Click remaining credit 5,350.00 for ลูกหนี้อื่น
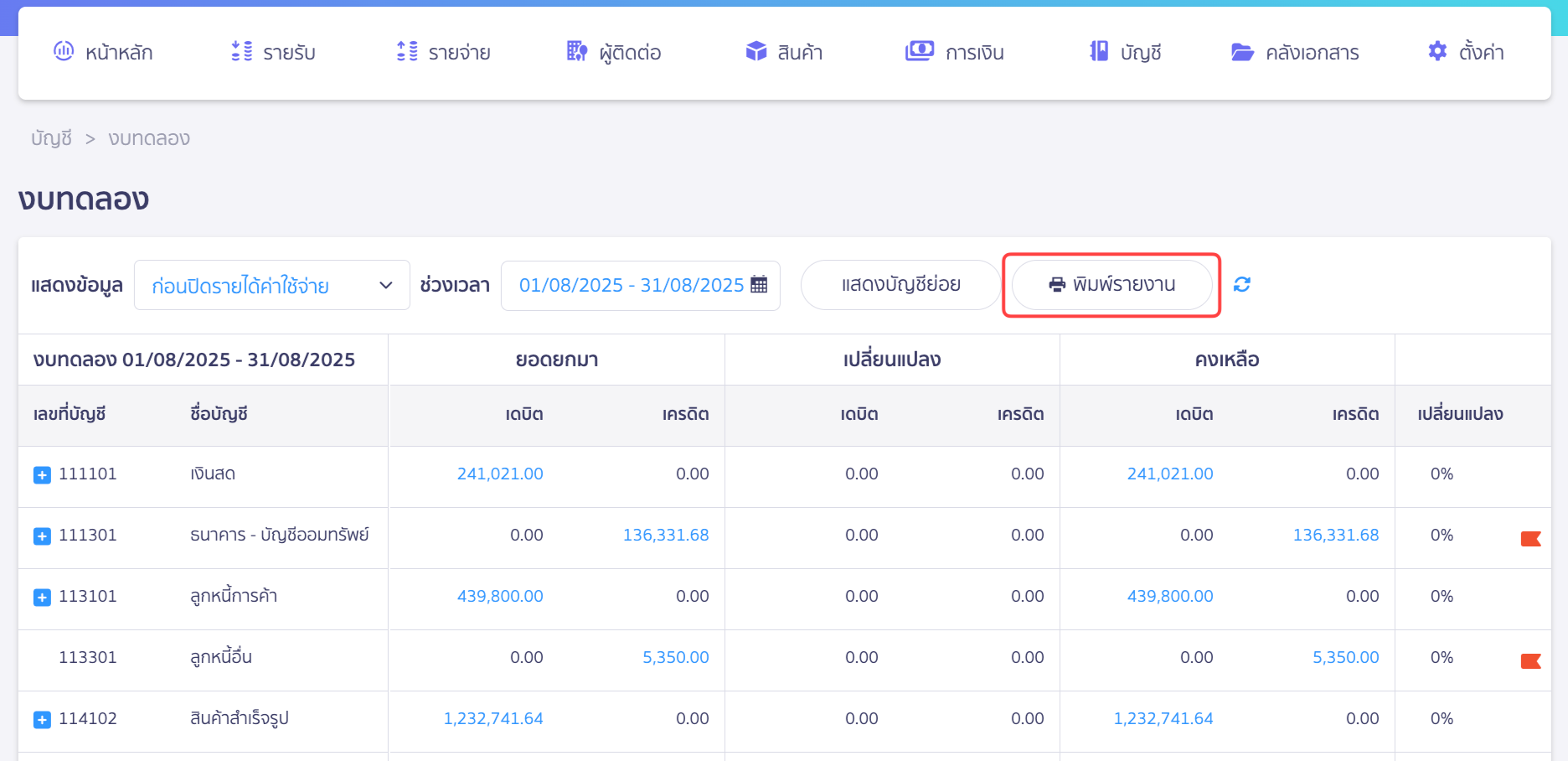The width and height of the screenshot is (1568, 761). (x=1346, y=657)
